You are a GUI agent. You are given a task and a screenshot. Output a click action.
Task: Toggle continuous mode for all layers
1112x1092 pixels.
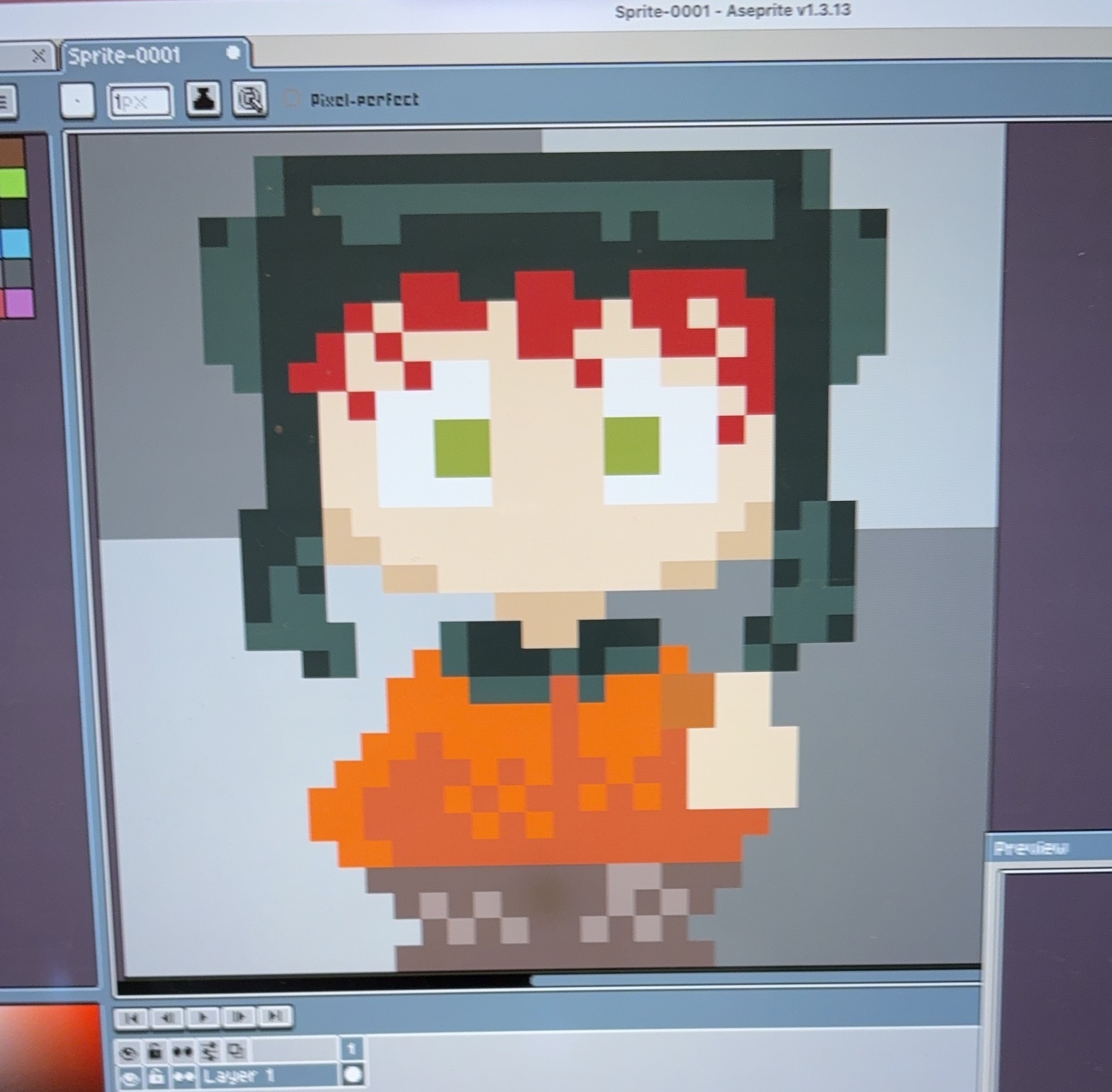click(x=182, y=1051)
